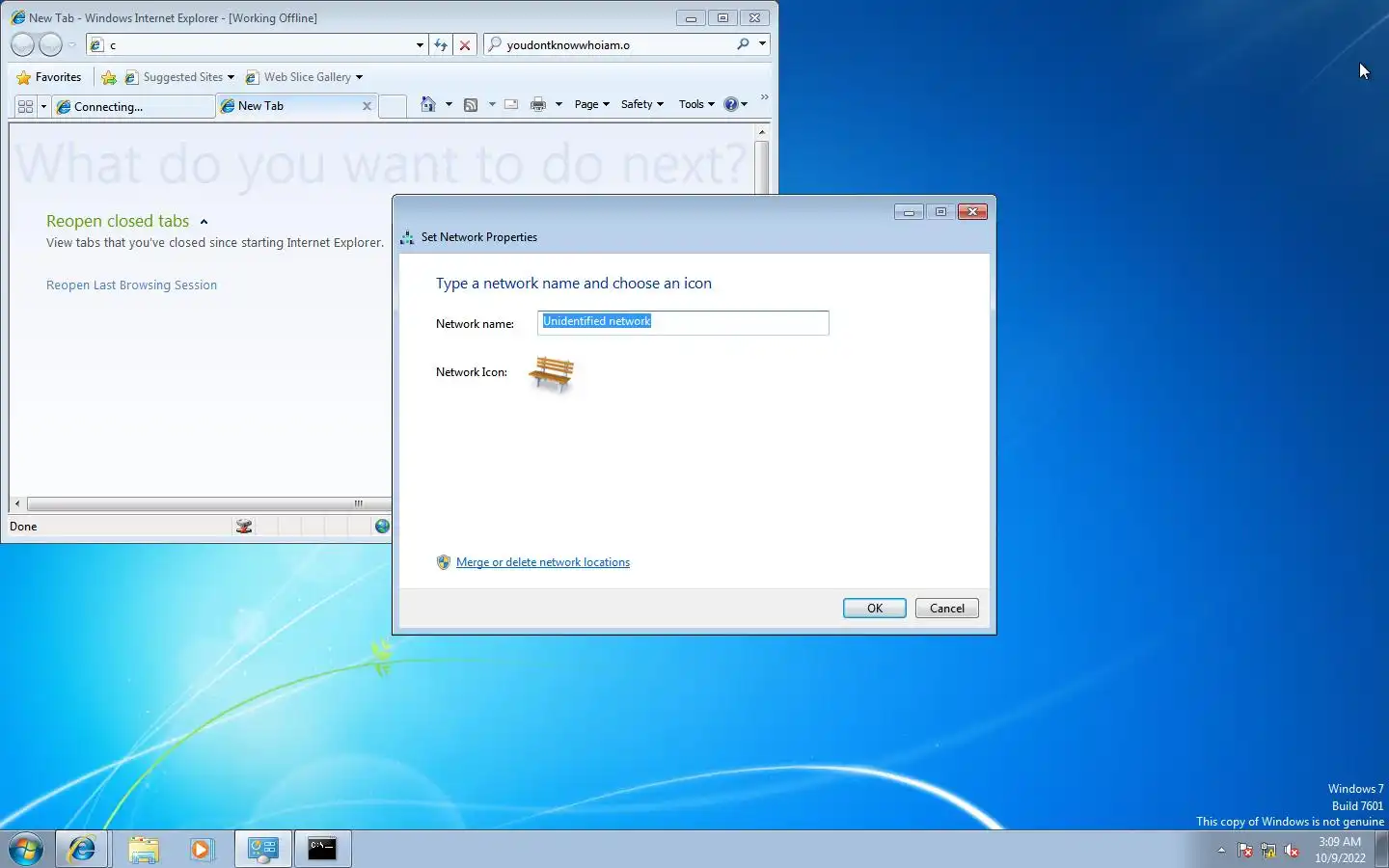Click the Reopen Last Browsing Session link
The height and width of the screenshot is (868, 1389).
[131, 285]
